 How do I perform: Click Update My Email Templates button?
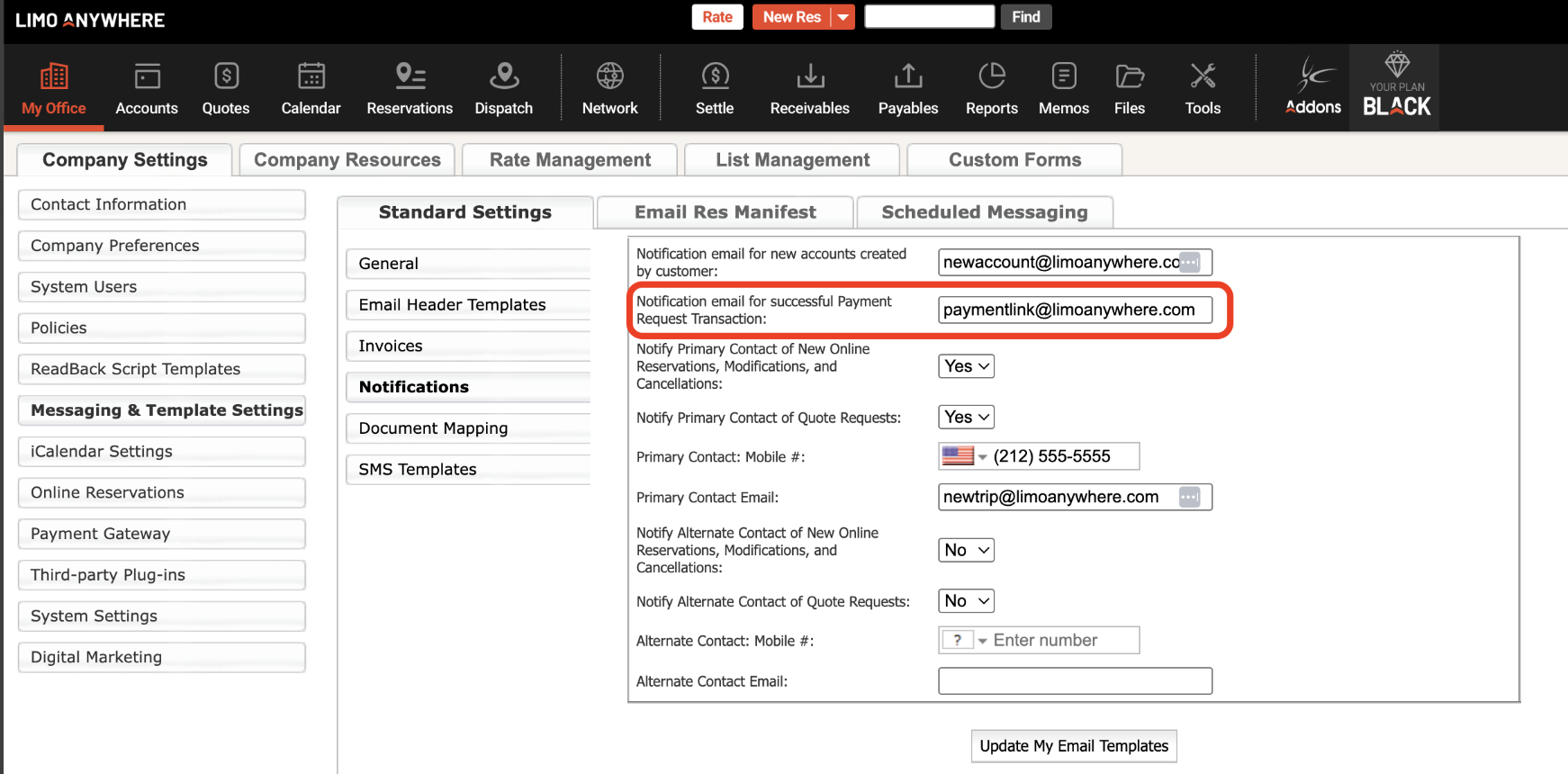click(x=1074, y=746)
